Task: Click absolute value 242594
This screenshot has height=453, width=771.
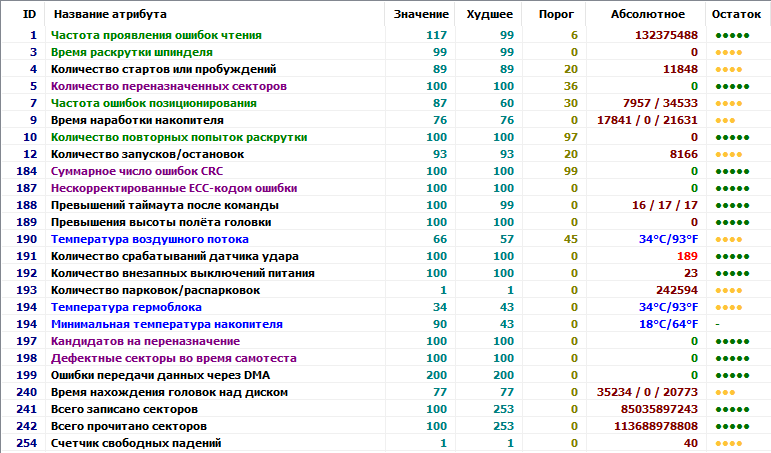Action: [x=677, y=290]
